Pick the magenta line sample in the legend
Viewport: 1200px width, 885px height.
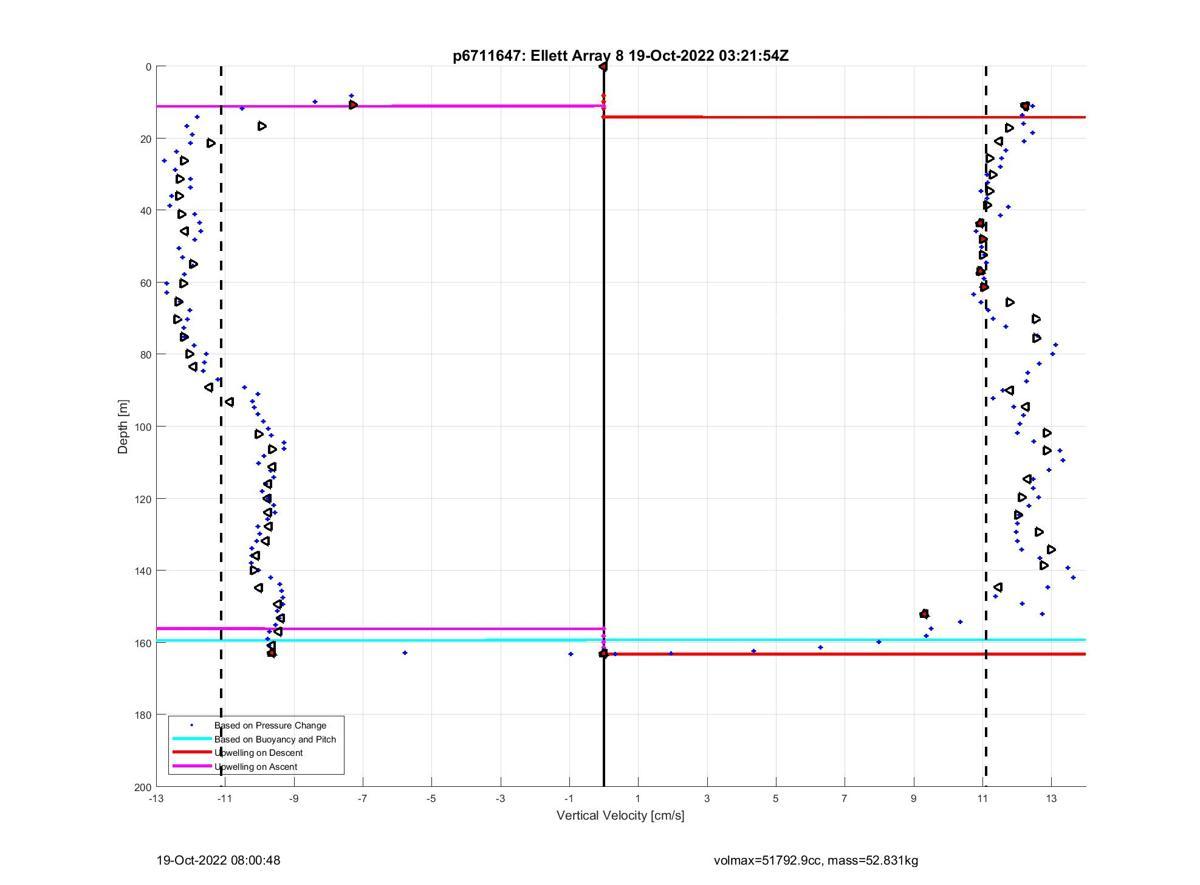191,767
